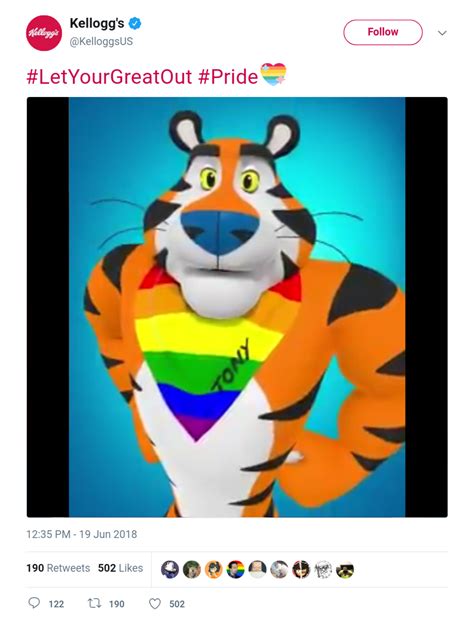Screen dimensions: 474x631
Task: Like the tweet with the heart icon
Action: pyautogui.click(x=155, y=603)
